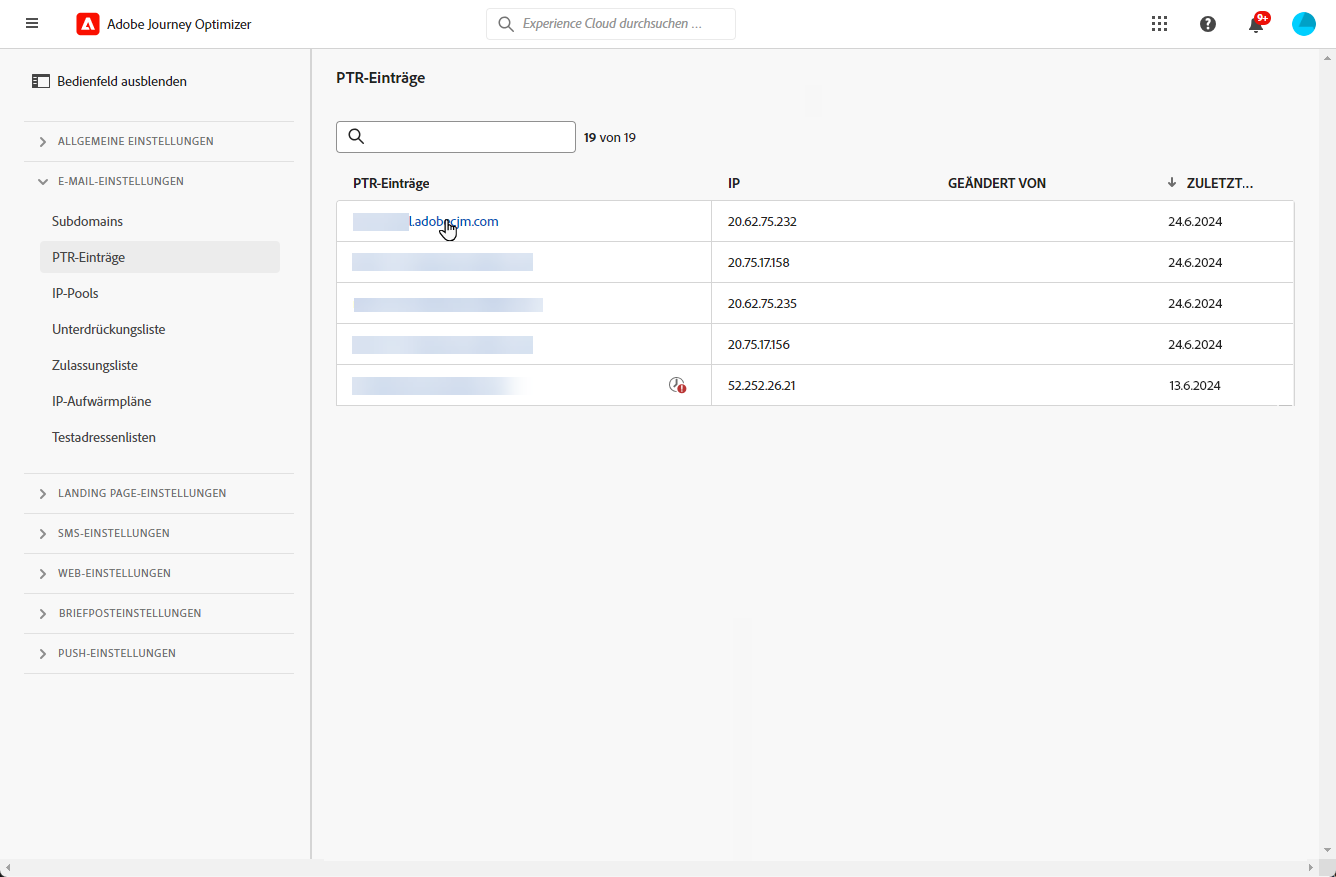Open the app switcher grid
The width and height of the screenshot is (1336, 877).
click(1159, 24)
